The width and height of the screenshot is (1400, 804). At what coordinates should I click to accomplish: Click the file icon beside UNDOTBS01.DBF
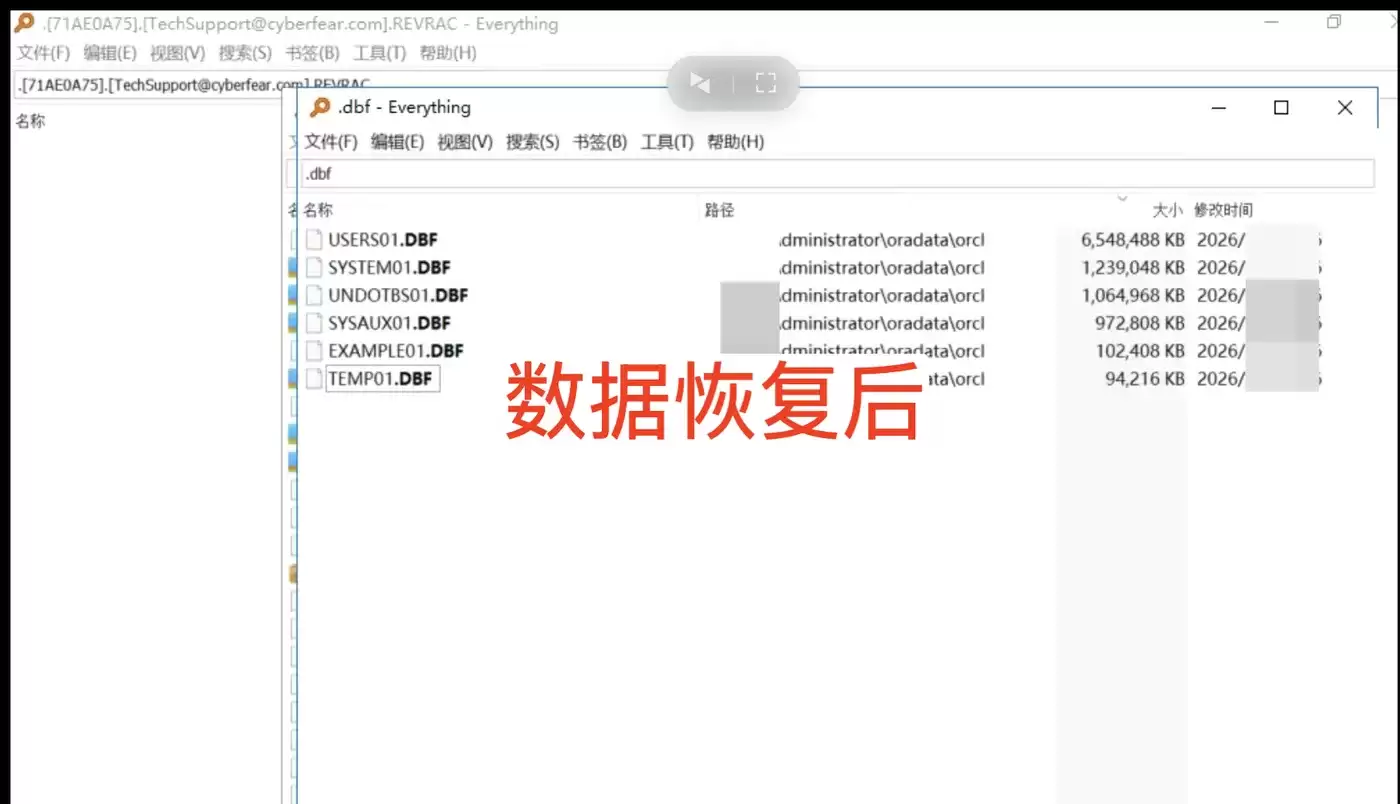click(314, 296)
